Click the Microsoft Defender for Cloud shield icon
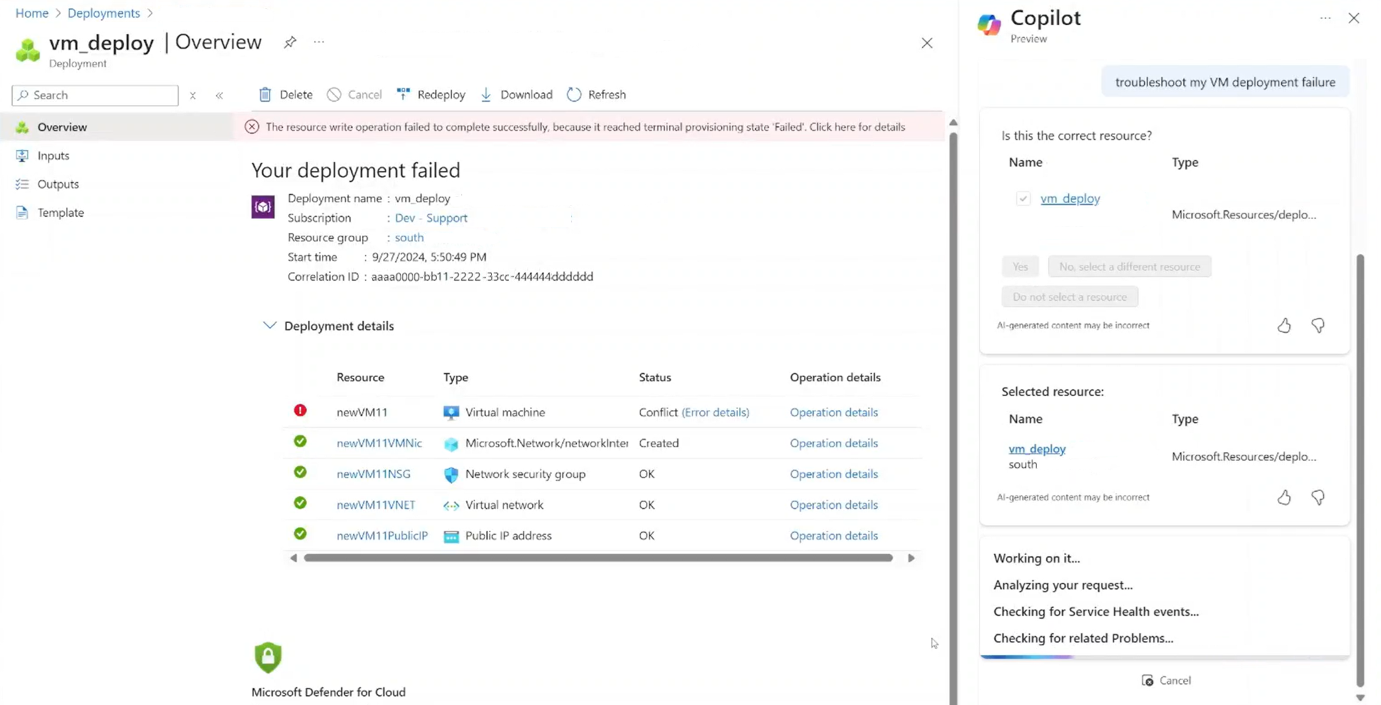This screenshot has height=705, width=1381. tap(268, 657)
